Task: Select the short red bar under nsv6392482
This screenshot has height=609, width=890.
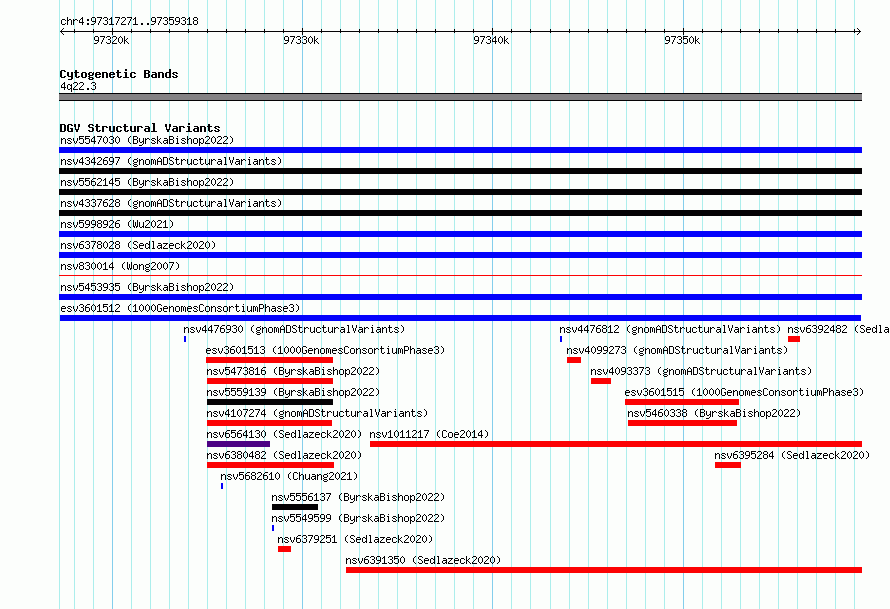Action: [794, 339]
